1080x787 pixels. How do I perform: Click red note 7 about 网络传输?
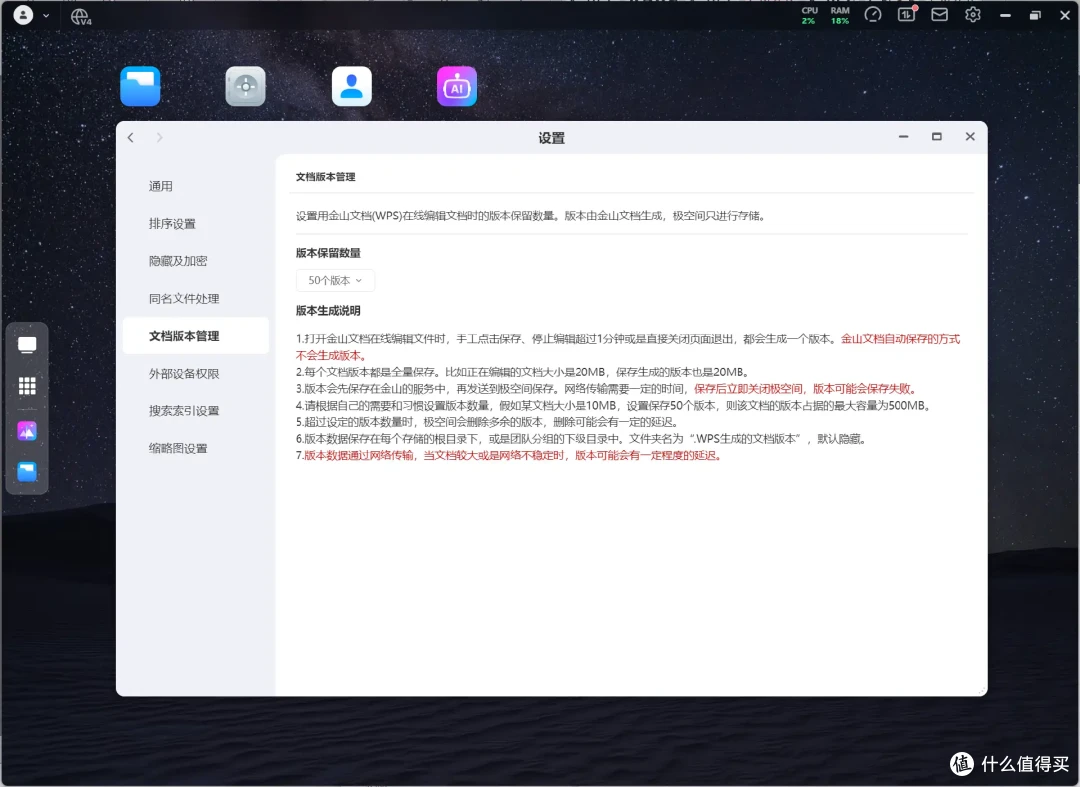[510, 455]
